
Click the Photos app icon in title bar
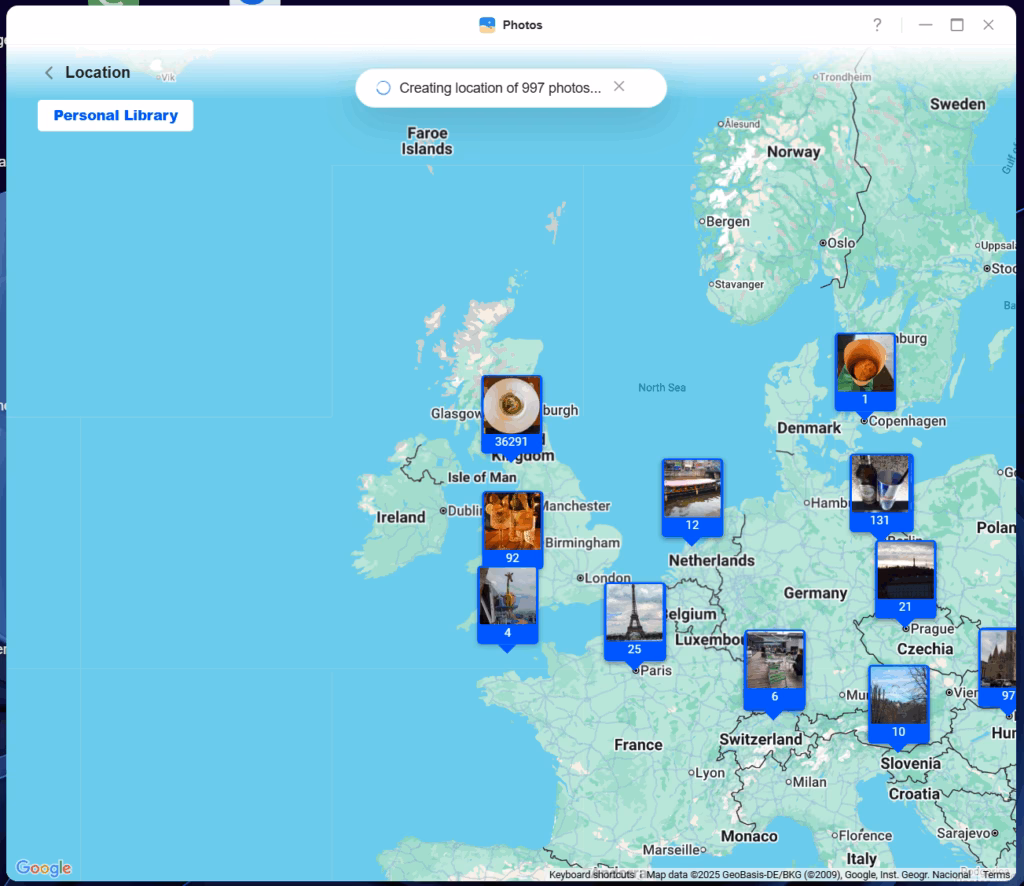click(487, 25)
